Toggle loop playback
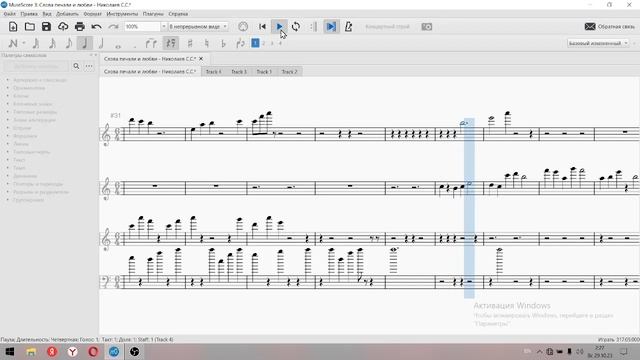The image size is (640, 360). click(x=296, y=27)
